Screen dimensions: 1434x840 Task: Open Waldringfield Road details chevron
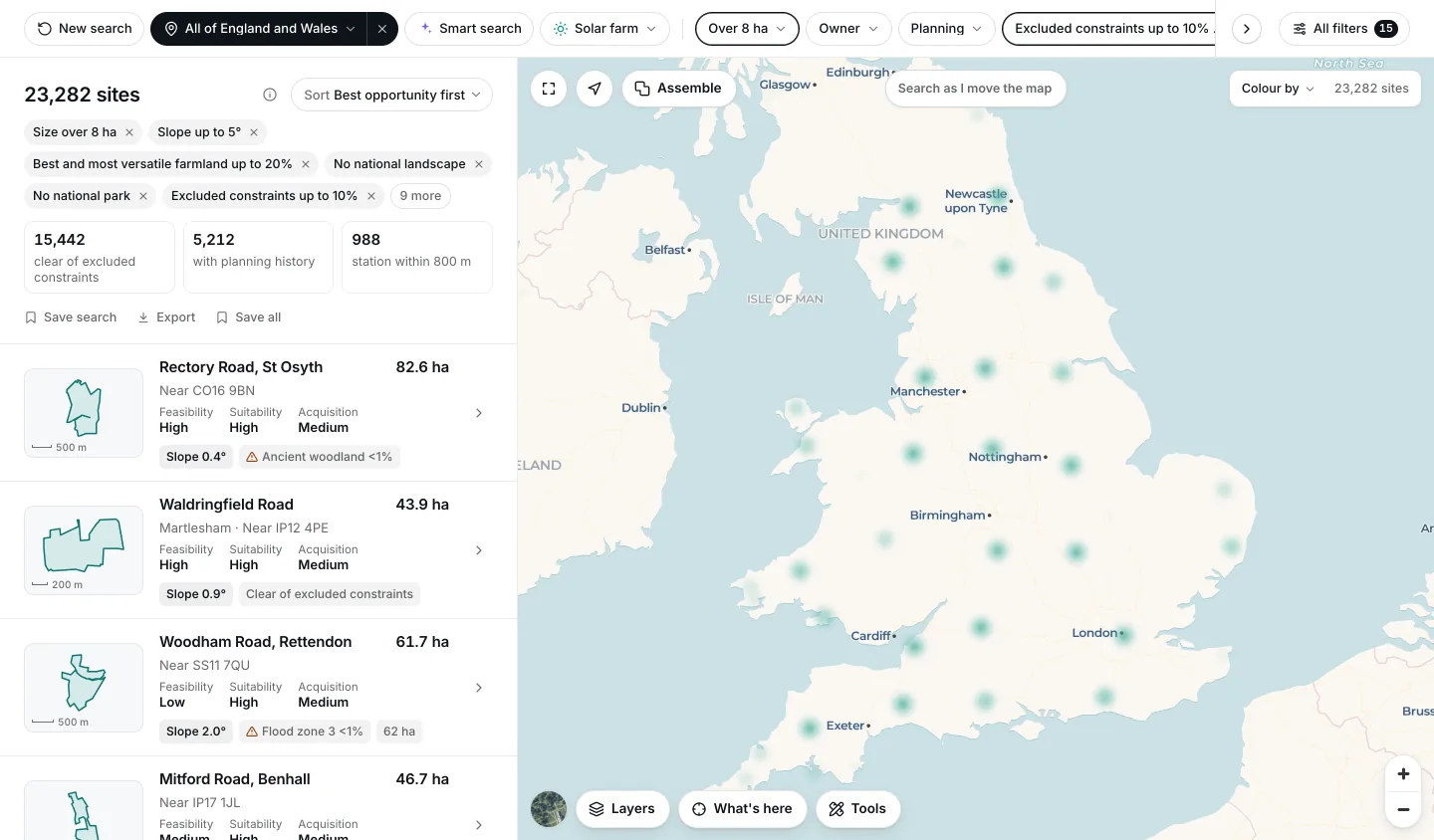[479, 550]
